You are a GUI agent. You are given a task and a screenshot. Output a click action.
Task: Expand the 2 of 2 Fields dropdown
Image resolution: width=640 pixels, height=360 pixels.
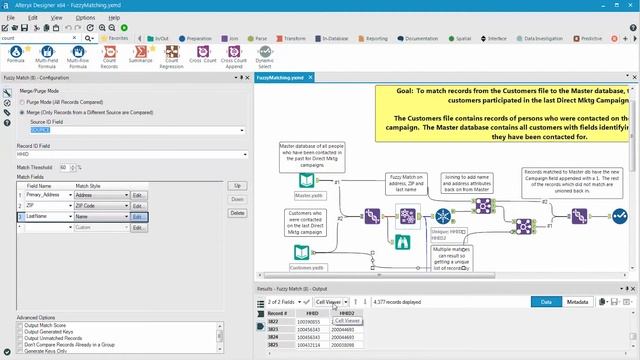tap(299, 302)
